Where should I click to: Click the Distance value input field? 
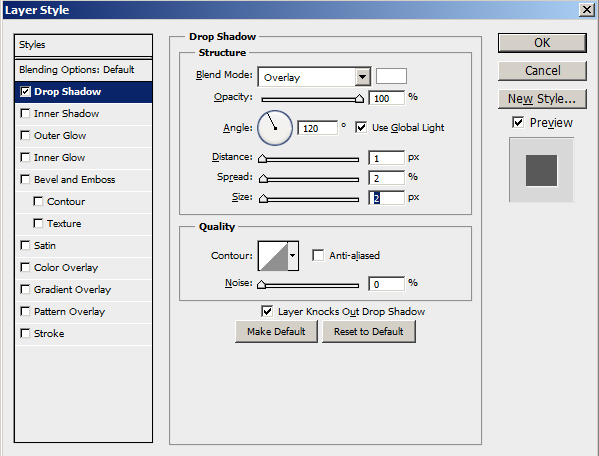click(386, 158)
